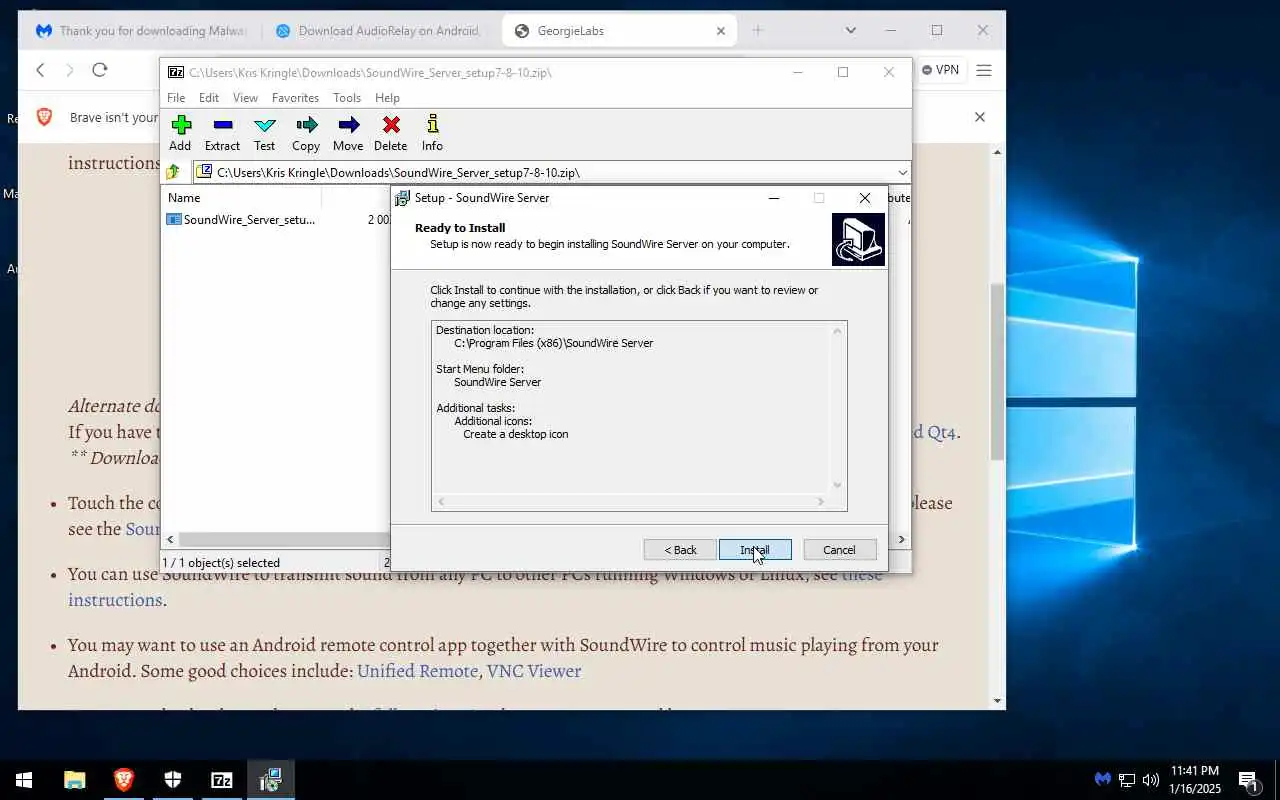
Task: Click the Brave lion icon in notification bar
Action: [x=44, y=117]
